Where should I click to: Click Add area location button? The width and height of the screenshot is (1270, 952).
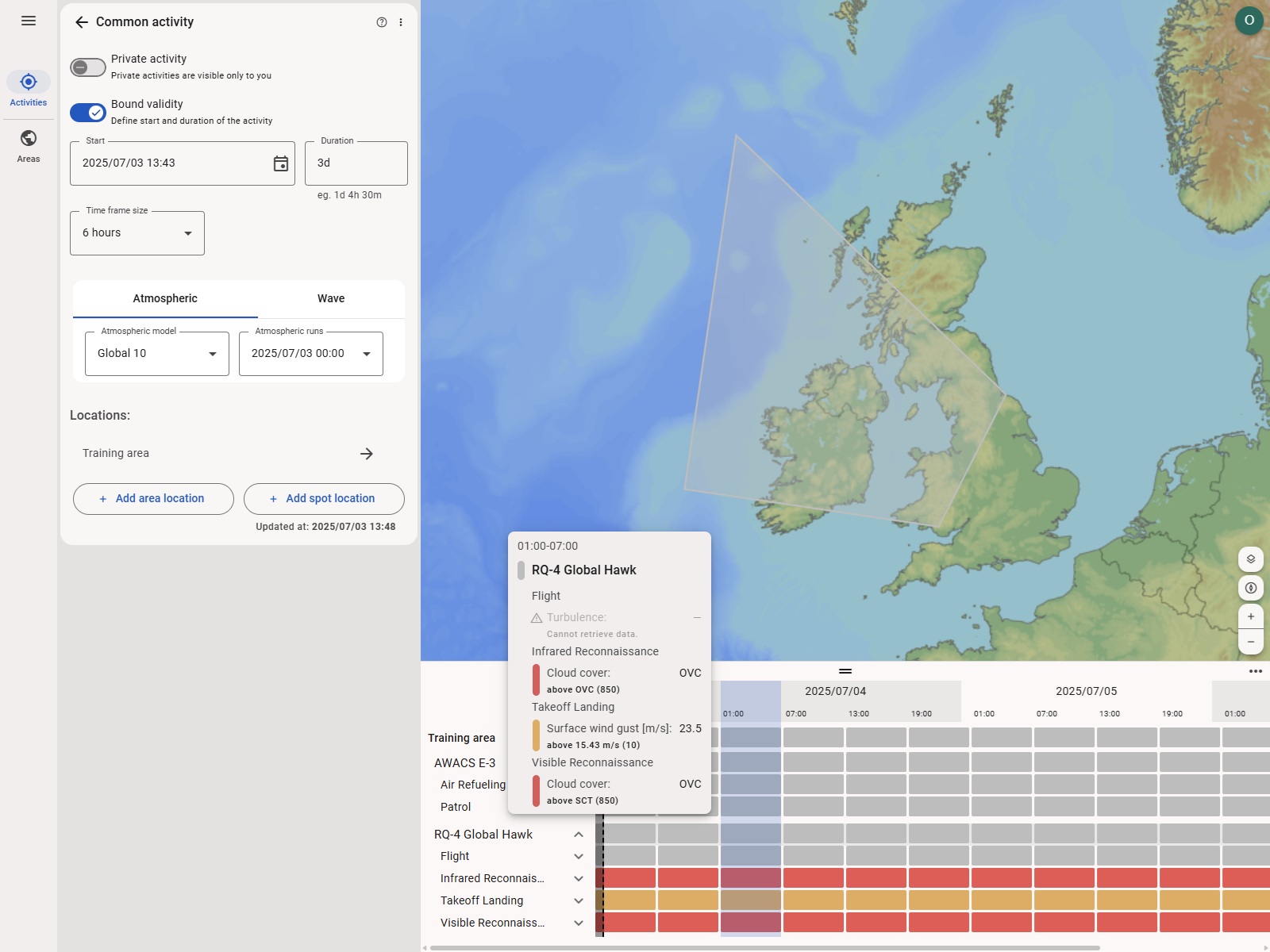point(153,499)
